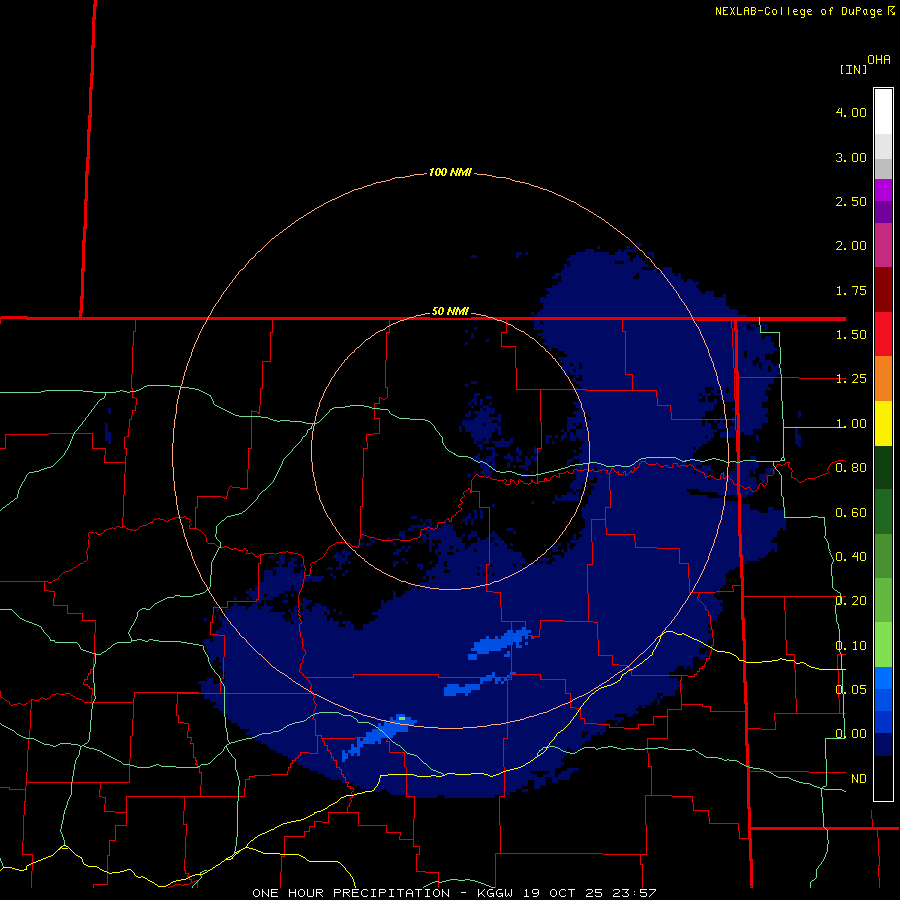Screen dimensions: 900x900
Task: Click the 4.00 legend value
Action: click(851, 112)
